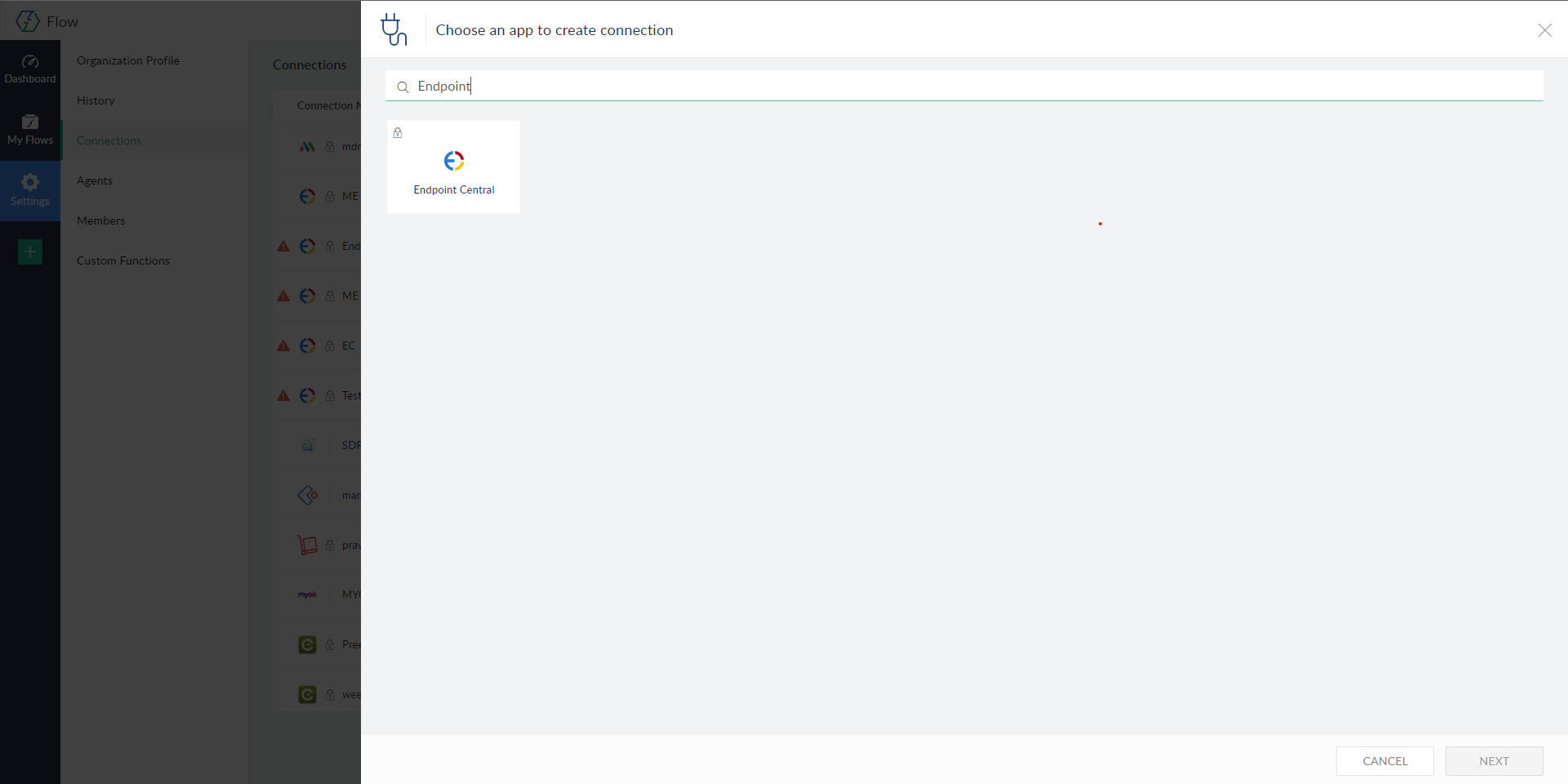The image size is (1568, 784).
Task: Click the warning triangle on the Test row
Action: pos(283,395)
